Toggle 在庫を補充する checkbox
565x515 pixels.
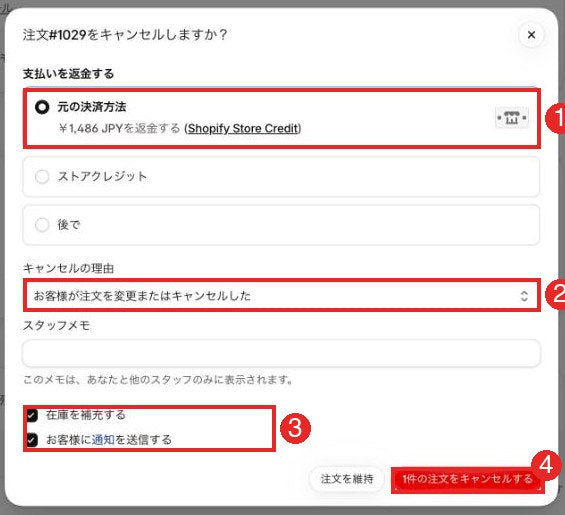pos(32,415)
